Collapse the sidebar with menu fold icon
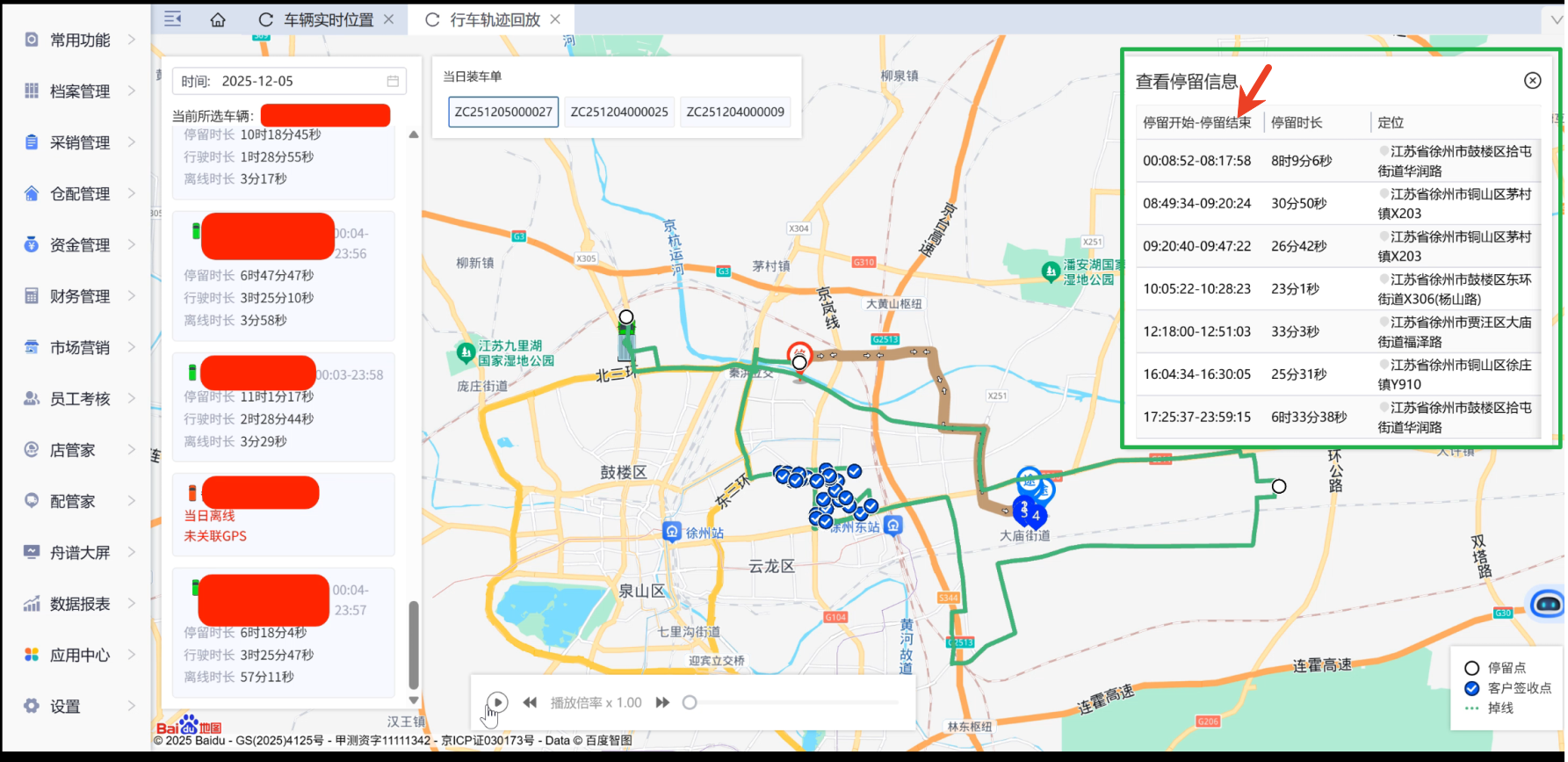This screenshot has width=1568, height=762. click(x=173, y=19)
